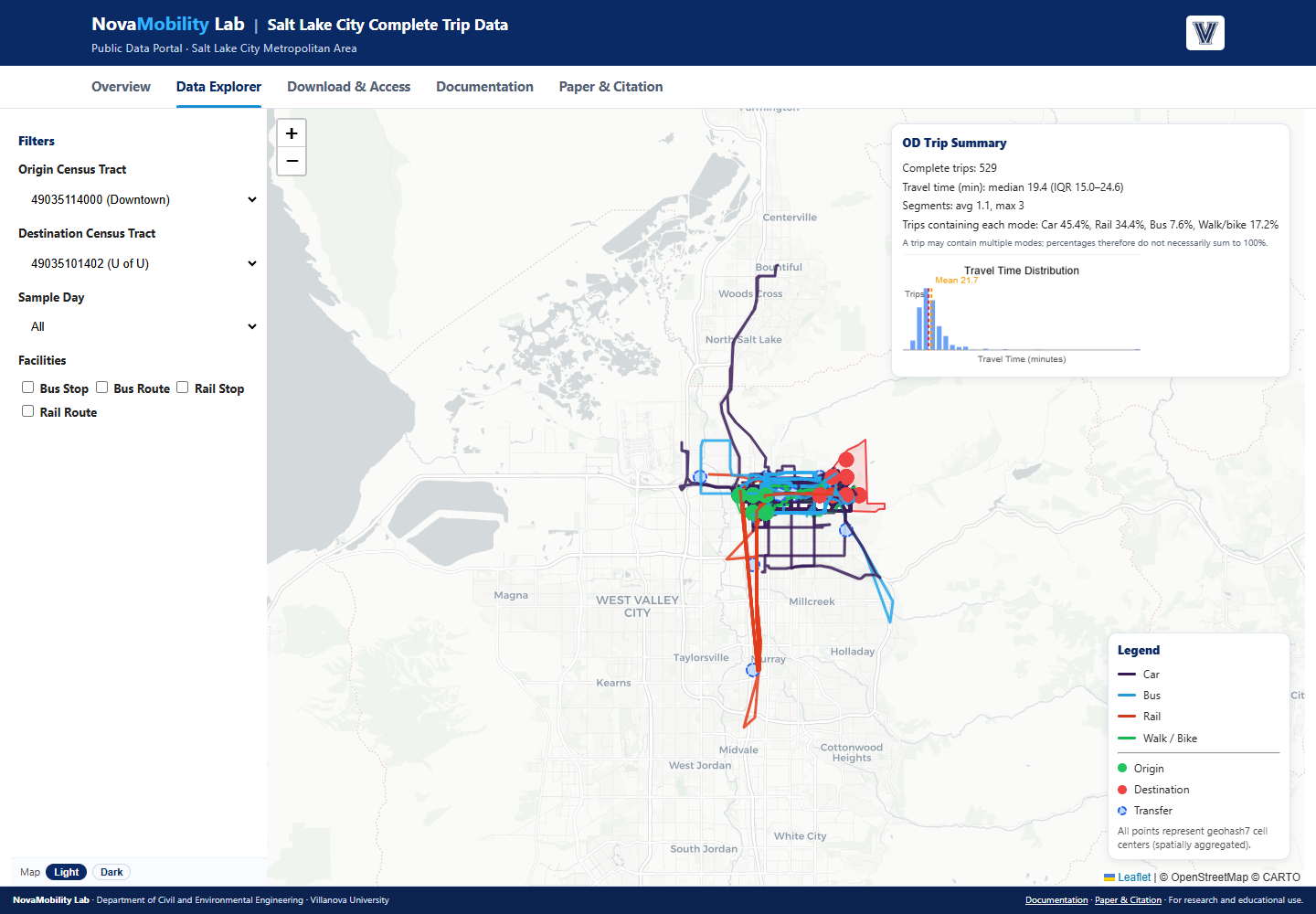Viewport: 1316px width, 914px height.
Task: Open the Destination Census Tract dropdown
Action: click(141, 263)
